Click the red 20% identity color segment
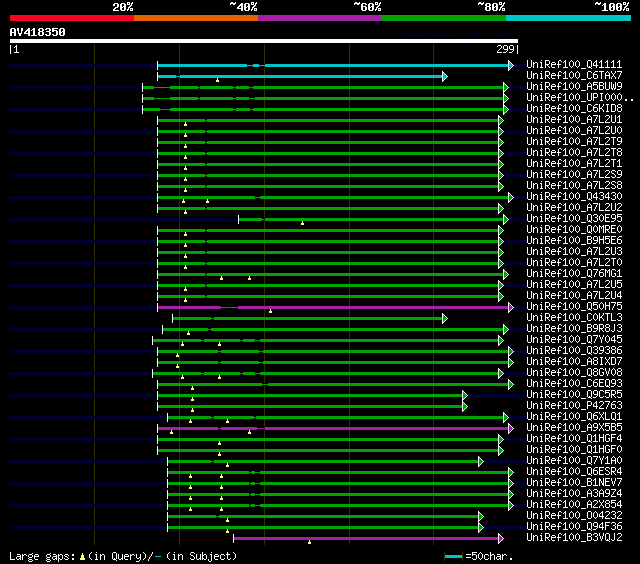The height and width of the screenshot is (564, 640). (72, 18)
